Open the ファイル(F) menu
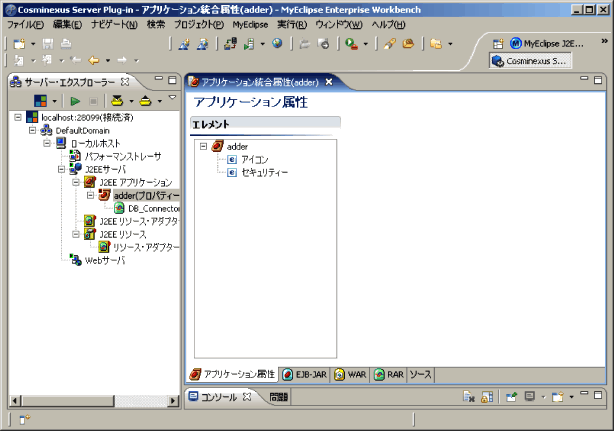 pyautogui.click(x=25, y=25)
